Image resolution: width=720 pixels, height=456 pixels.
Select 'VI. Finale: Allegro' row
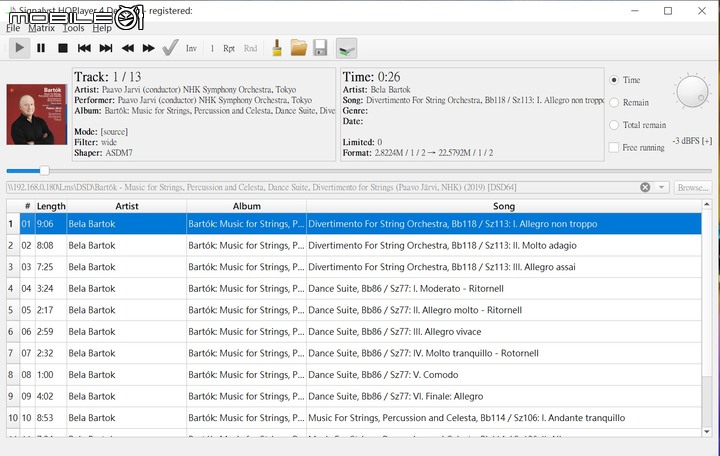[354, 397]
